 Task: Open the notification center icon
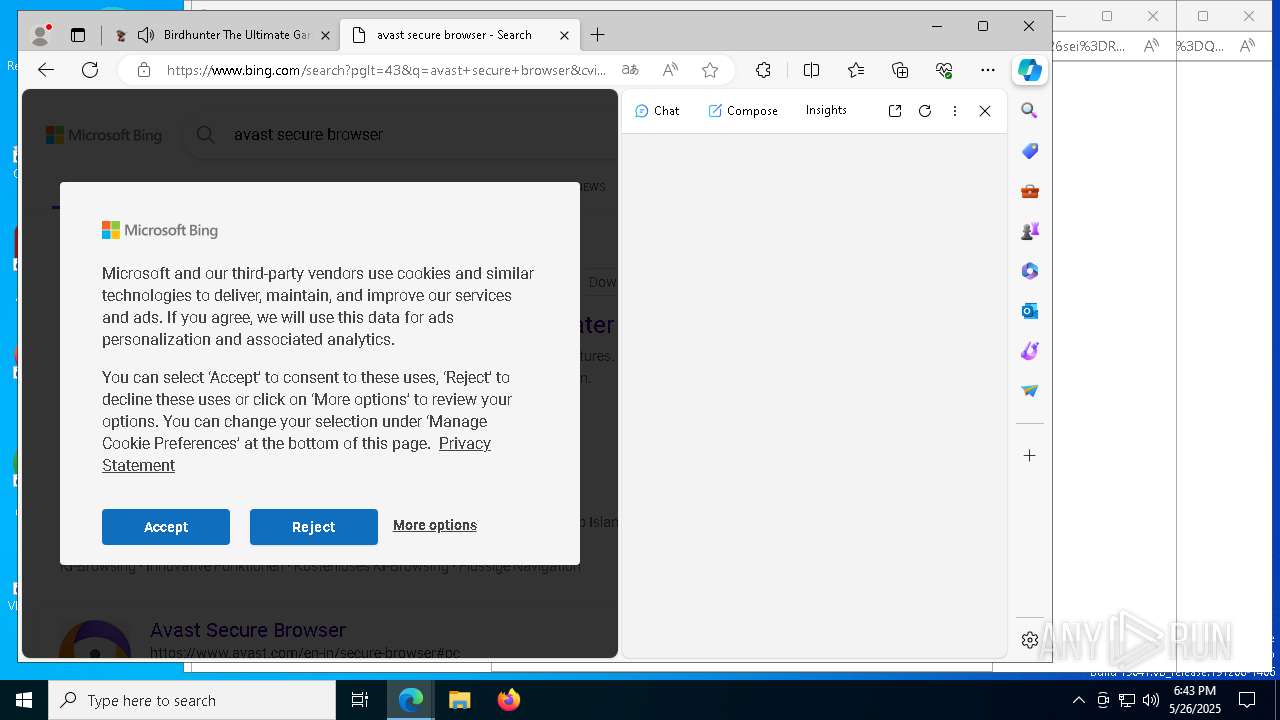tap(1247, 700)
